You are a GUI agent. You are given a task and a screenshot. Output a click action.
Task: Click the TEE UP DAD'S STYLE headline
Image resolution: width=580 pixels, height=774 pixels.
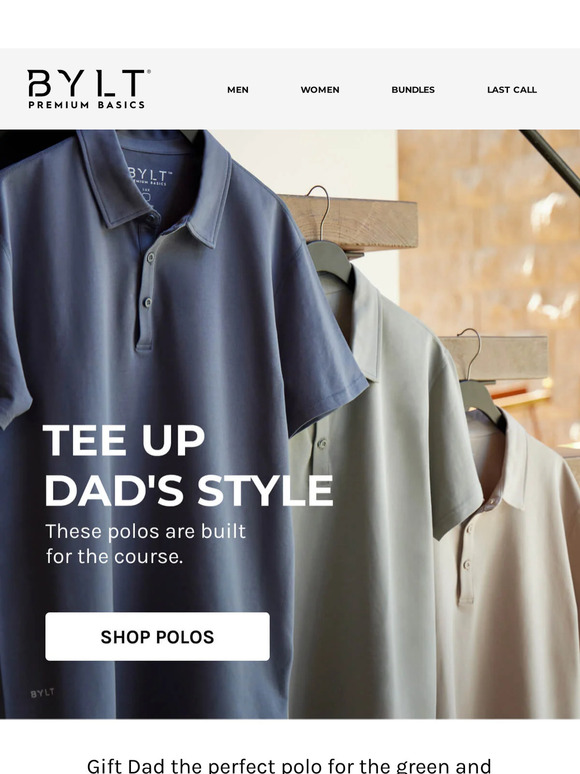pos(189,465)
